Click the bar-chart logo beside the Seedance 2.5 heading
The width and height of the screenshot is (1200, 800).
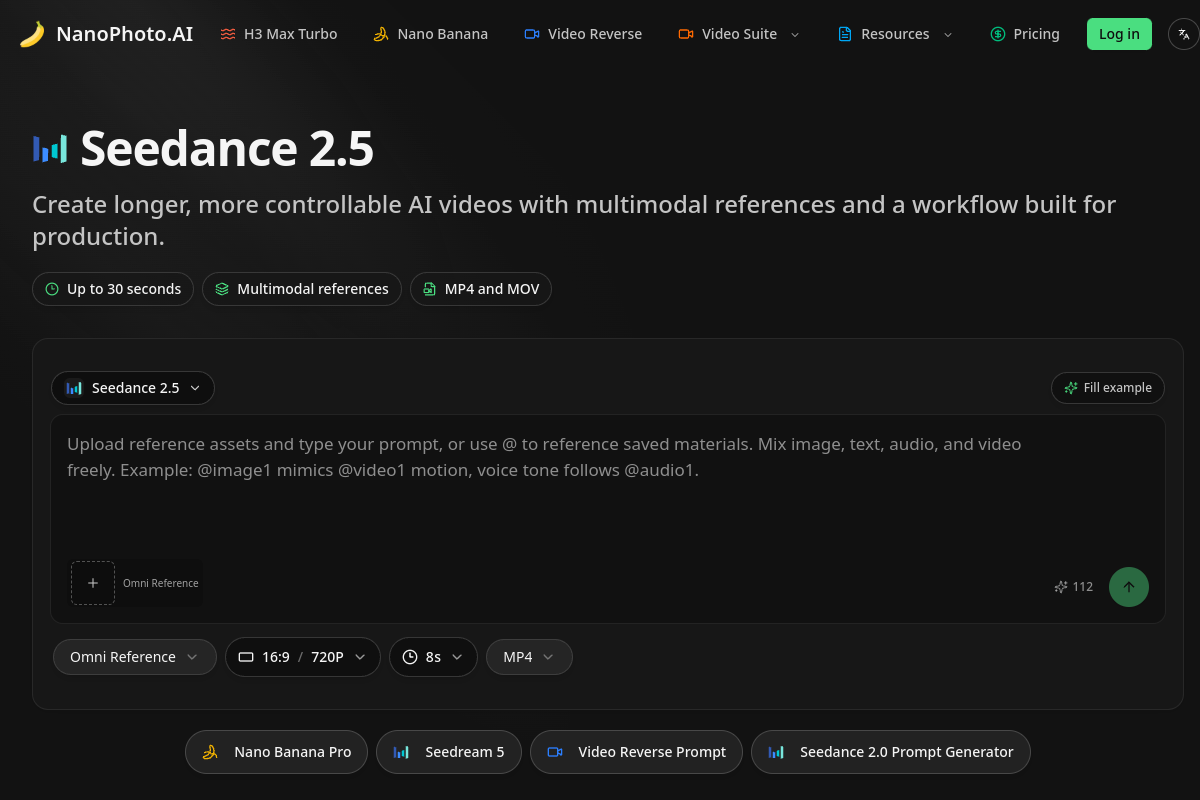click(50, 149)
